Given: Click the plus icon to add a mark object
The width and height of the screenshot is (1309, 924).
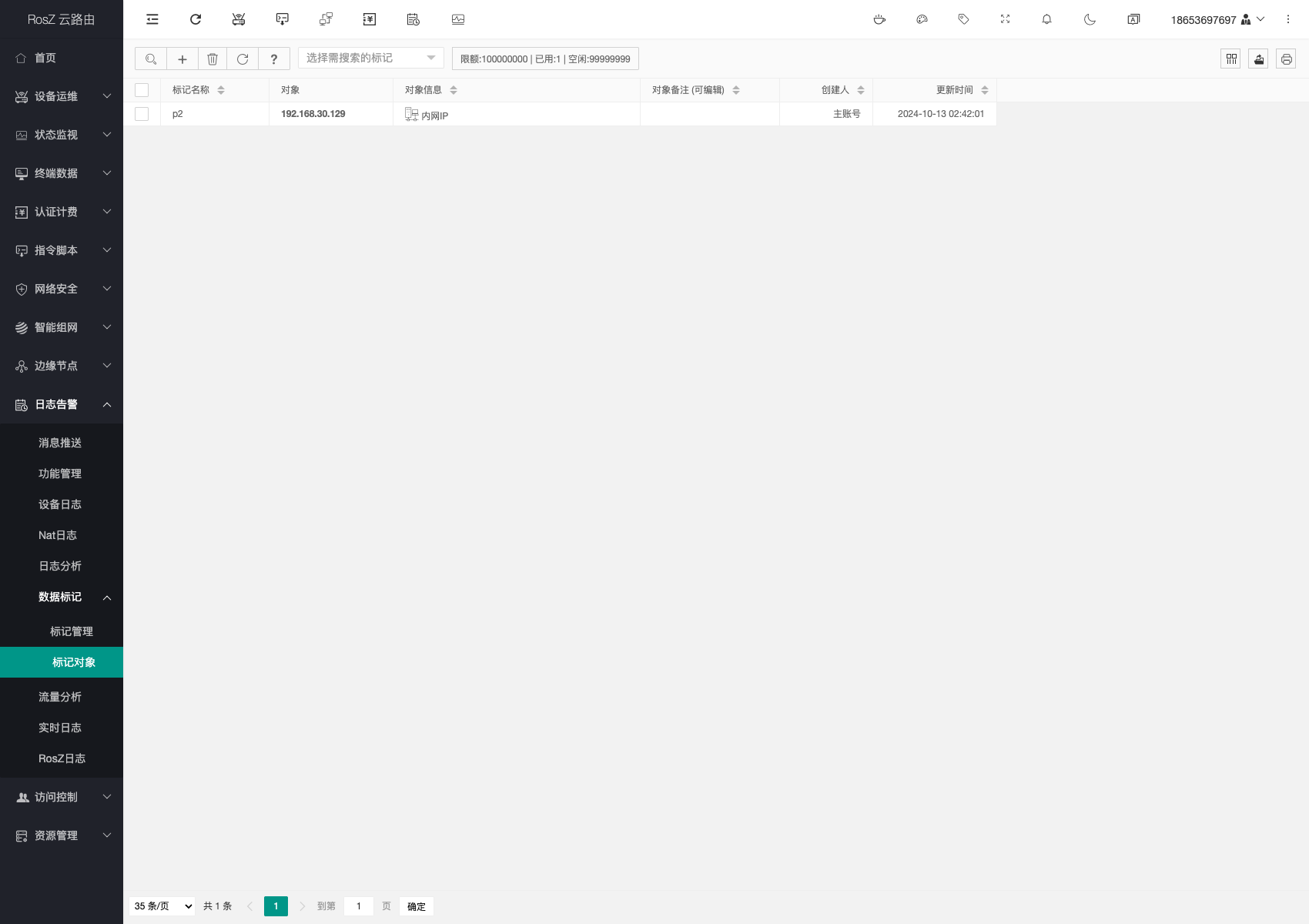Looking at the screenshot, I should [182, 59].
